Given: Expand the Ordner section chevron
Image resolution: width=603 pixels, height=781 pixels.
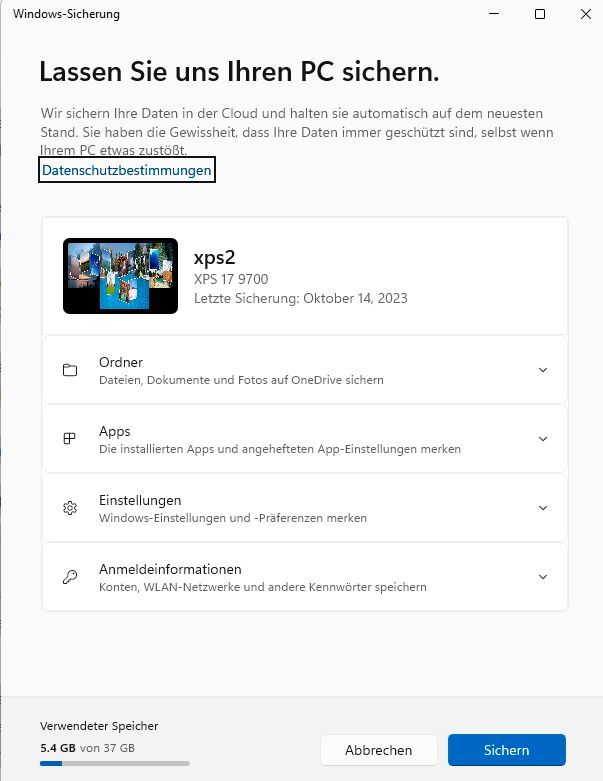Looking at the screenshot, I should 543,370.
